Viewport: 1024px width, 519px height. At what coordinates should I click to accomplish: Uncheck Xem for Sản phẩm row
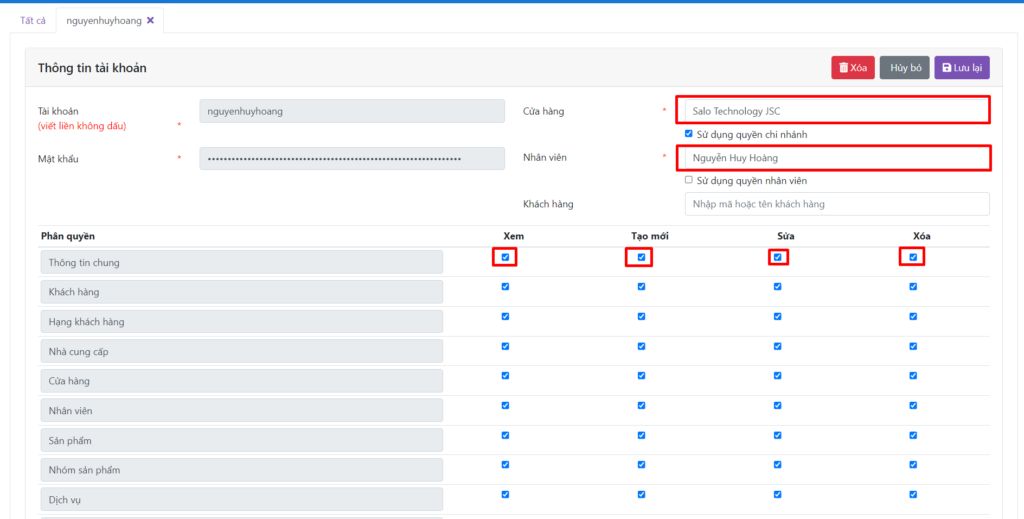(505, 435)
